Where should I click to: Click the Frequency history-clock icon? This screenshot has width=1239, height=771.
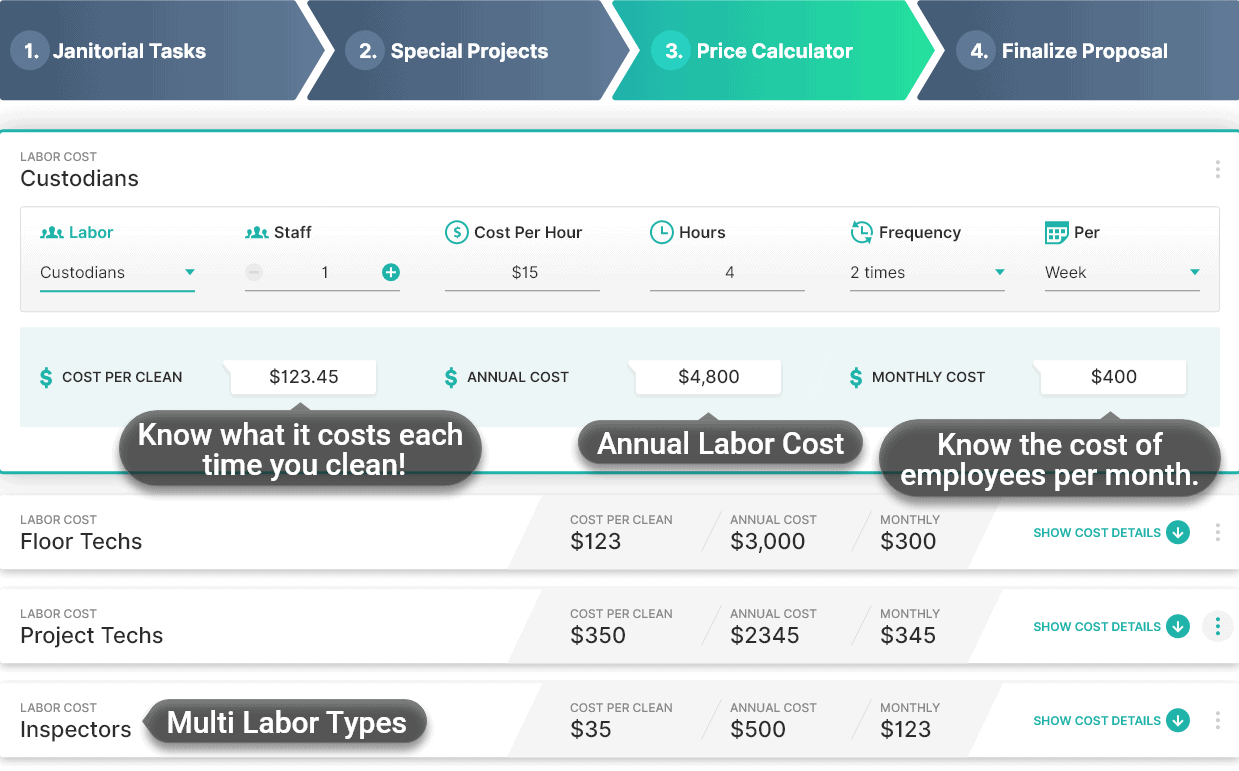tap(861, 231)
